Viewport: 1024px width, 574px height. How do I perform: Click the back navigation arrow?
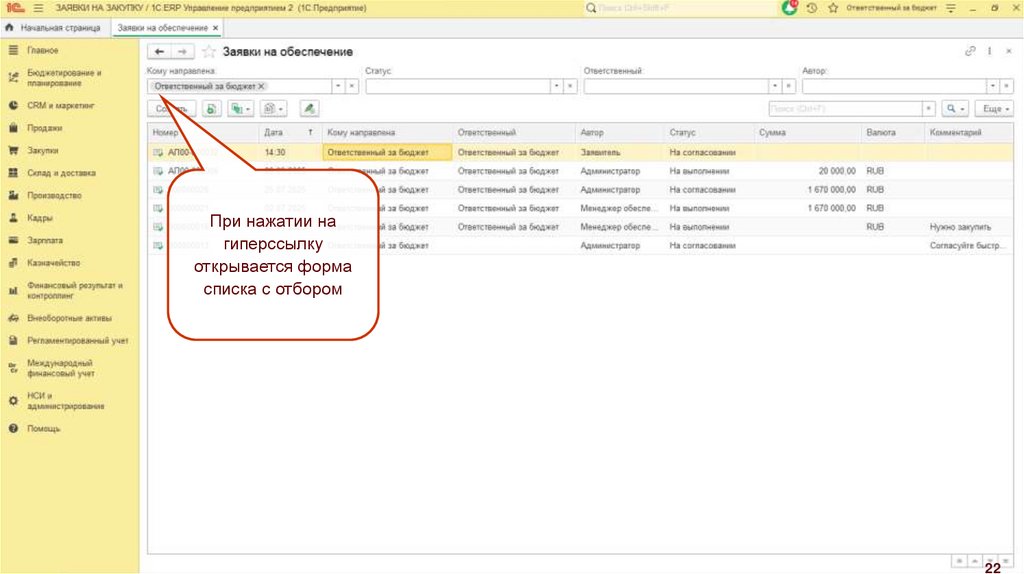point(160,52)
